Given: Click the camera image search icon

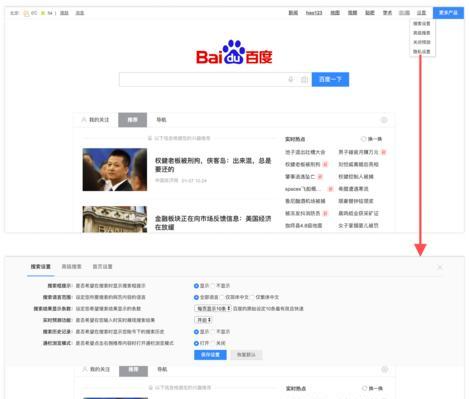Looking at the screenshot, I should [304, 79].
